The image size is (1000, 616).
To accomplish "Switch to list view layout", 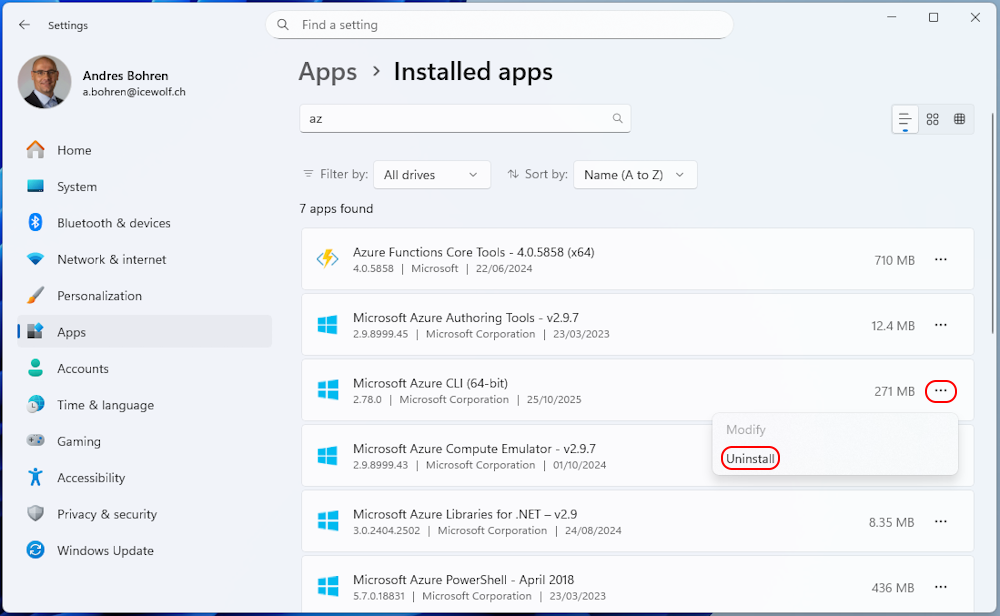I will [x=905, y=119].
